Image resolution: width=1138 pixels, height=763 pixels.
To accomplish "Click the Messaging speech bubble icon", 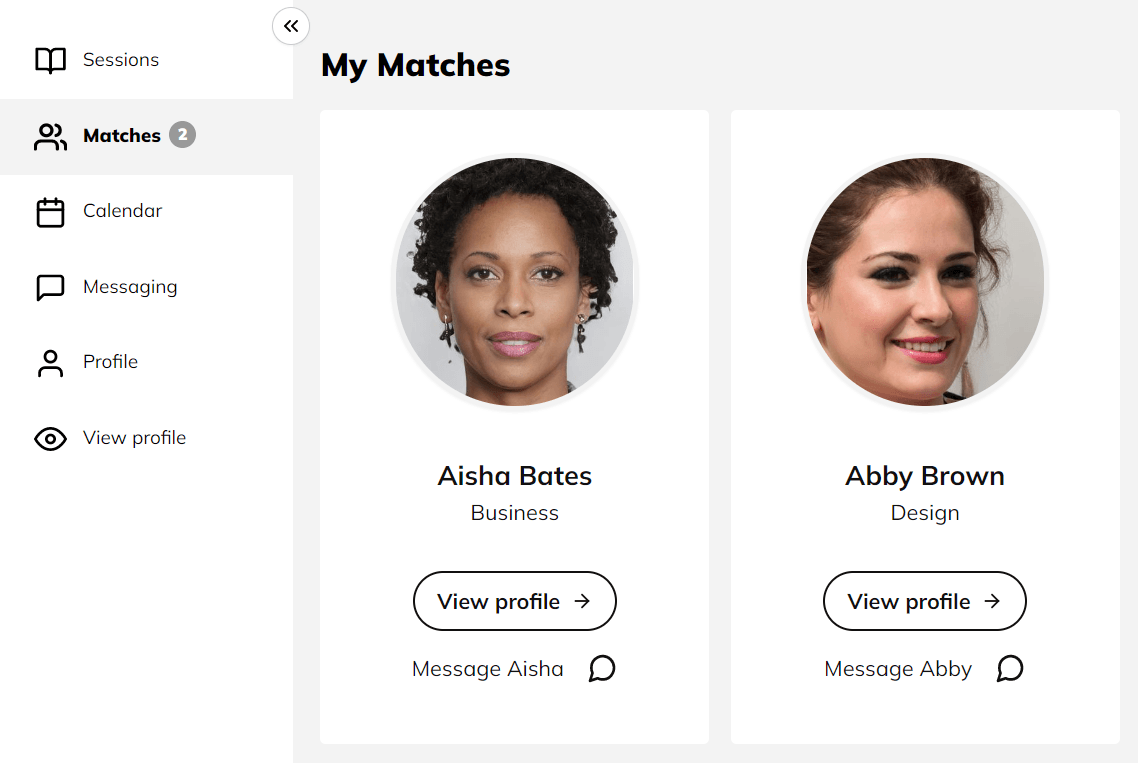I will tap(50, 288).
